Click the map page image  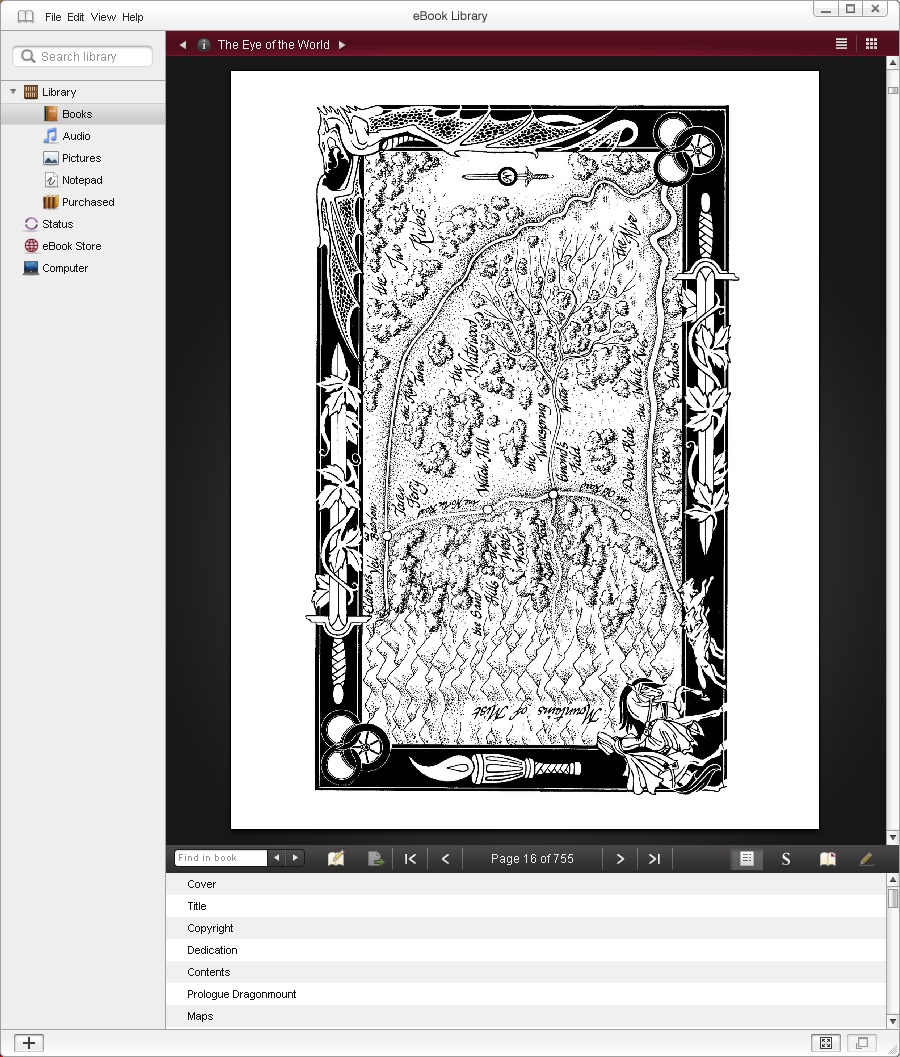point(524,450)
